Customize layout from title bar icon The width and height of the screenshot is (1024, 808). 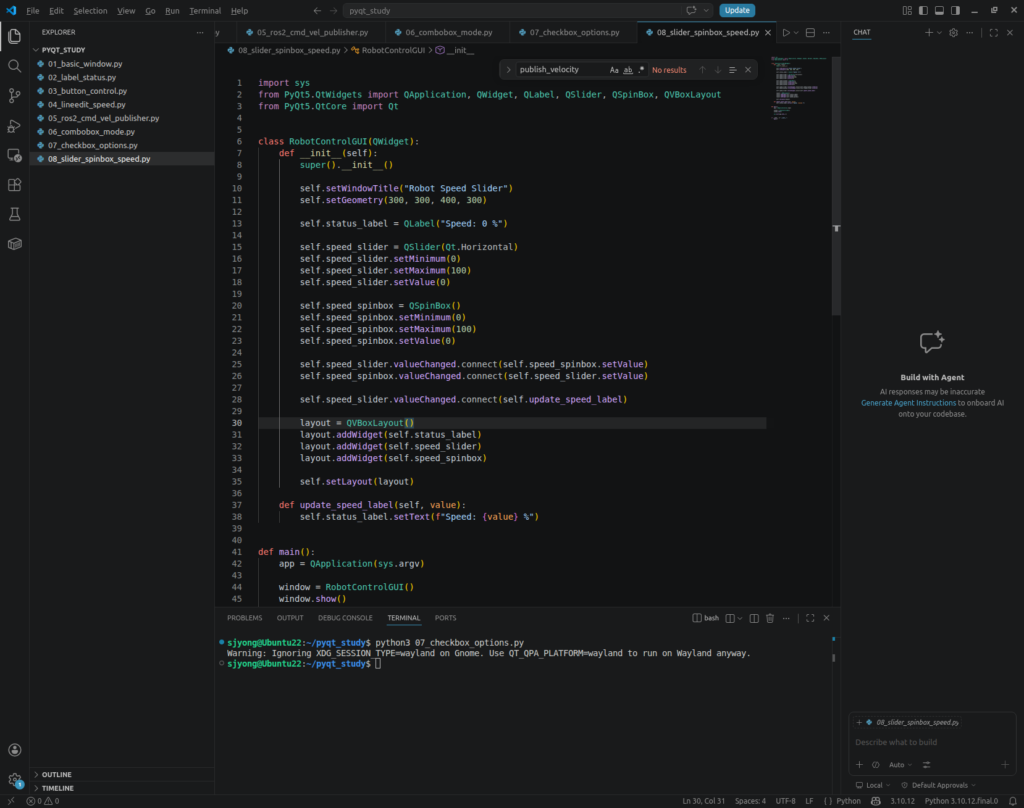coord(907,10)
